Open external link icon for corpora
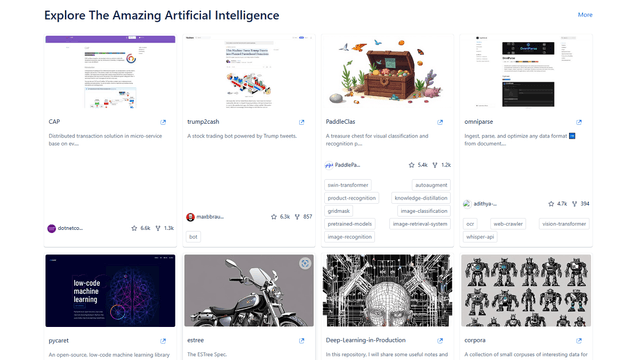This screenshot has height=360, width=640. (x=579, y=341)
